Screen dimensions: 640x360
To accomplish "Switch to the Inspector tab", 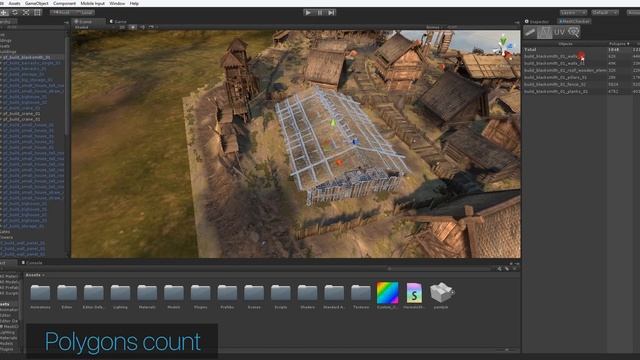I will tap(537, 22).
